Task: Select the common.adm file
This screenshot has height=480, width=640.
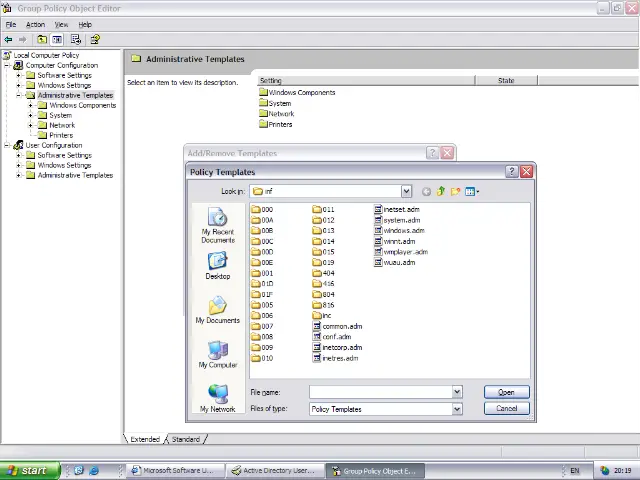Action: pos(338,326)
